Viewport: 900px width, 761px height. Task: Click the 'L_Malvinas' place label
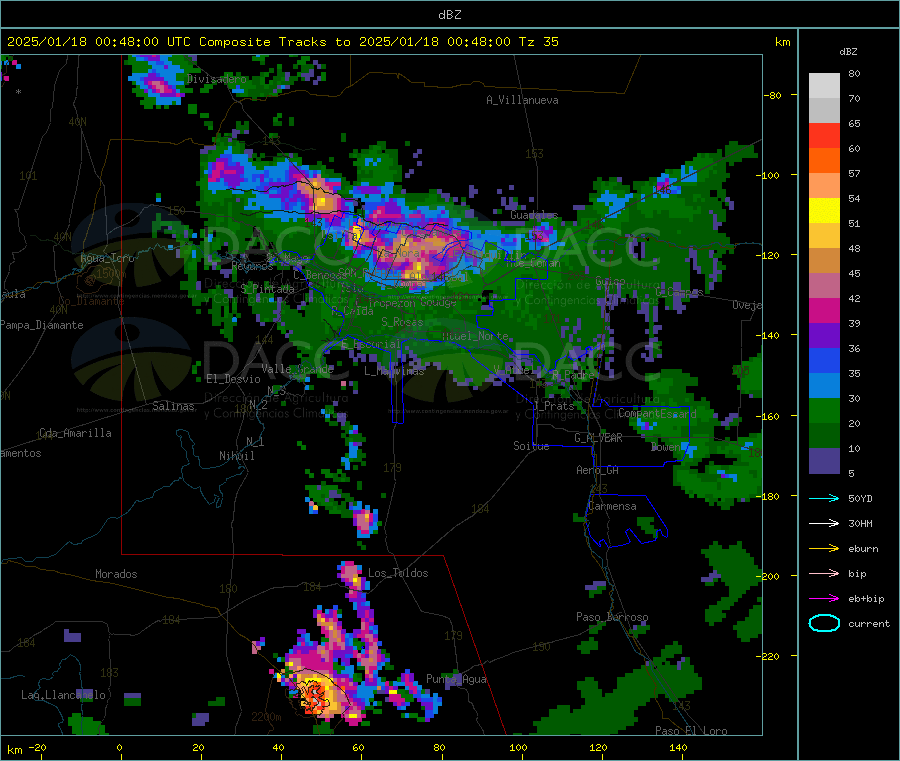pos(394,371)
